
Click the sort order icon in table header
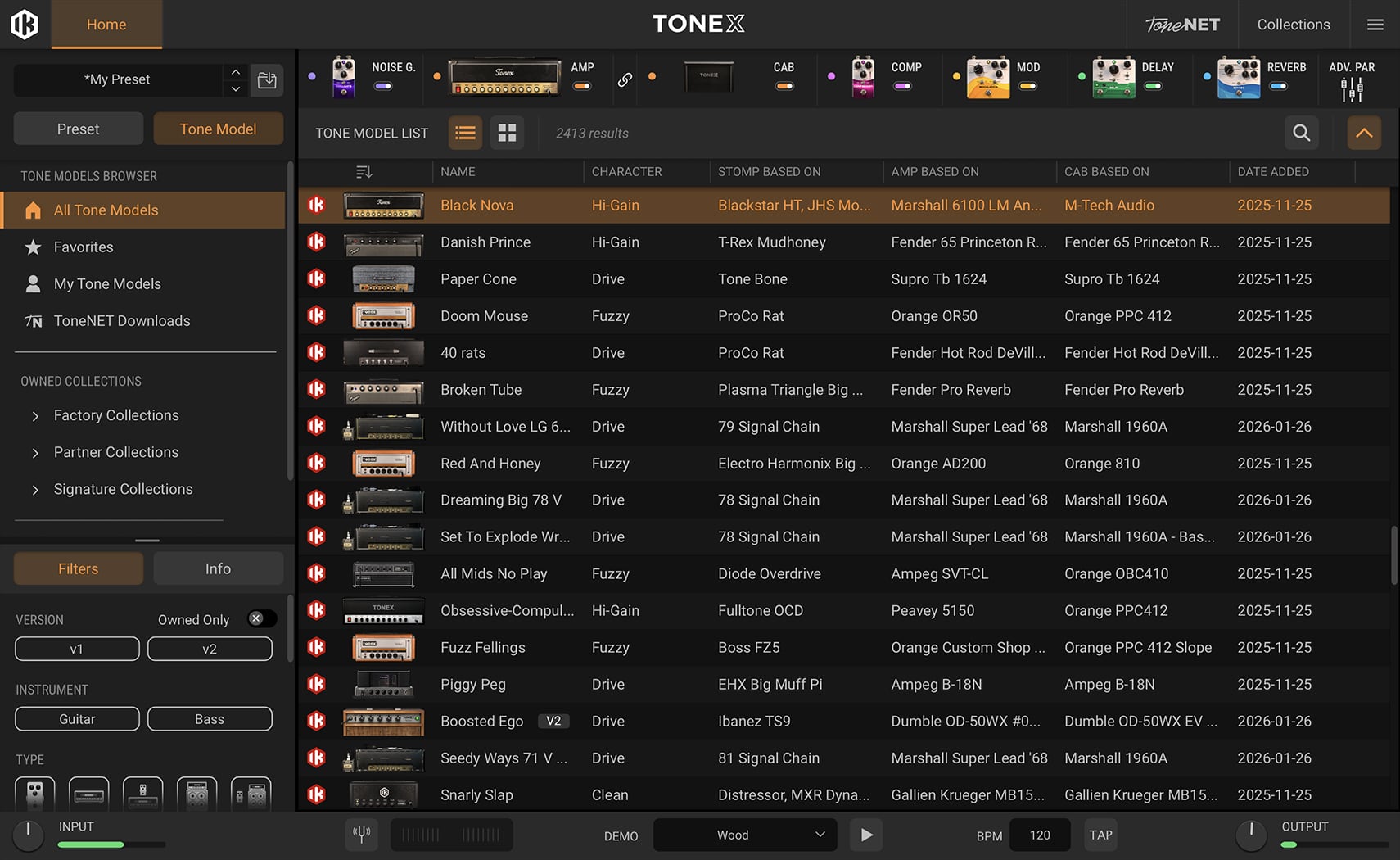[x=364, y=172]
